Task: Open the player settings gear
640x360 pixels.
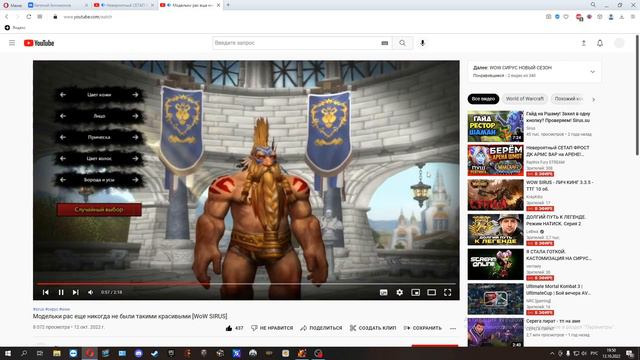Action: tap(400, 292)
